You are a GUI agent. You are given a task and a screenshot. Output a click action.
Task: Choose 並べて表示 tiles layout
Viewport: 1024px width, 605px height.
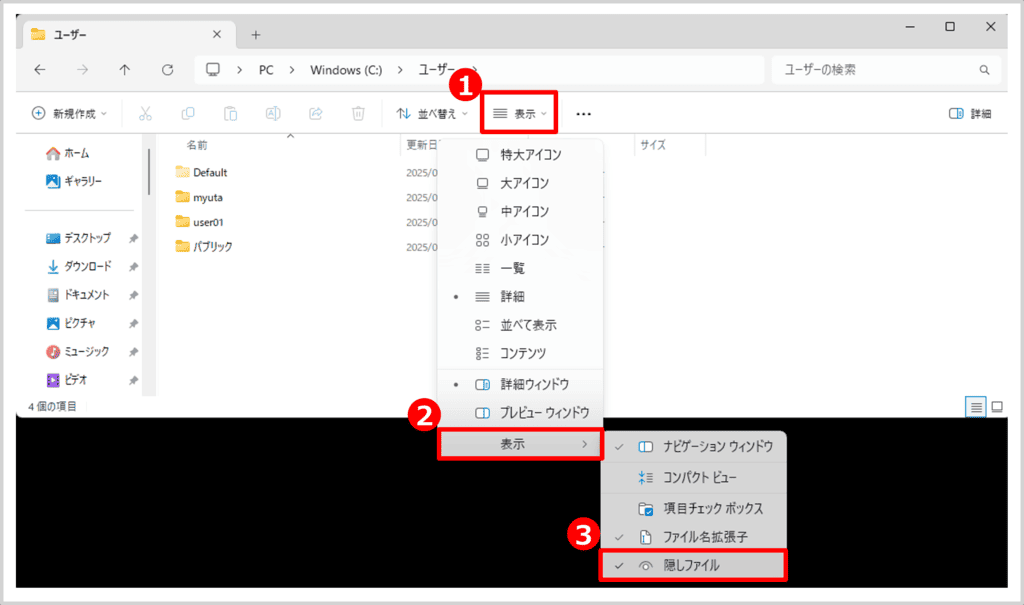click(x=520, y=325)
